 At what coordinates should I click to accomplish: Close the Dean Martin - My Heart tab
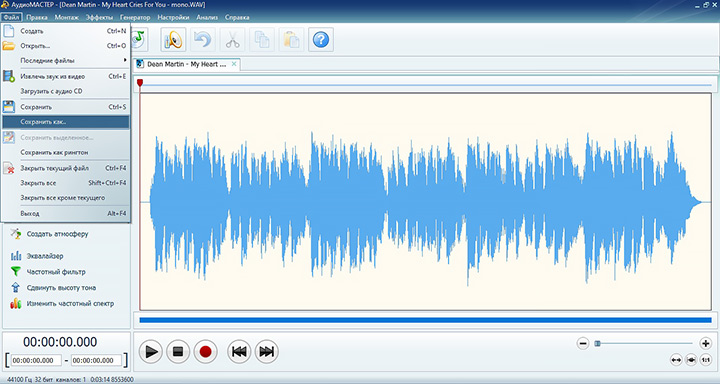[x=234, y=64]
